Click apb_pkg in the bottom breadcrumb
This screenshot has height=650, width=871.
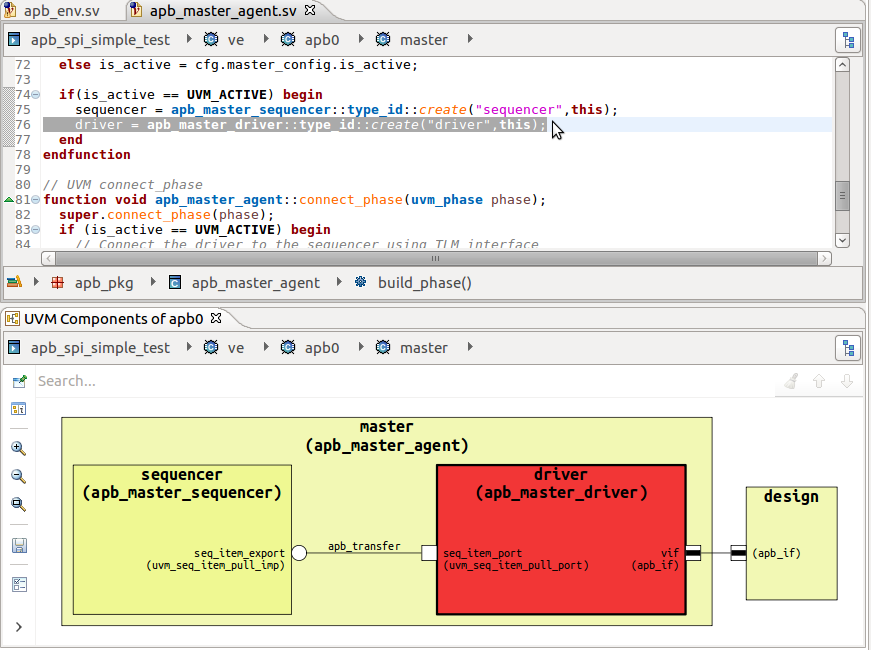(104, 283)
